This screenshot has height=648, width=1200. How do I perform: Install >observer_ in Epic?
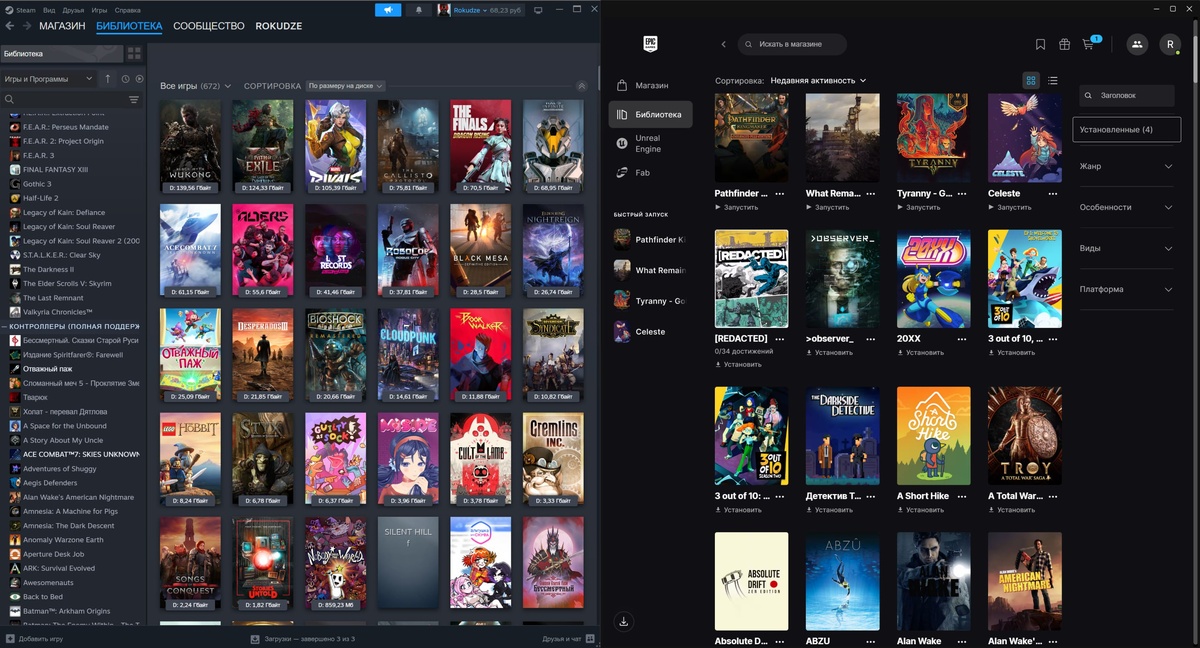click(x=829, y=352)
